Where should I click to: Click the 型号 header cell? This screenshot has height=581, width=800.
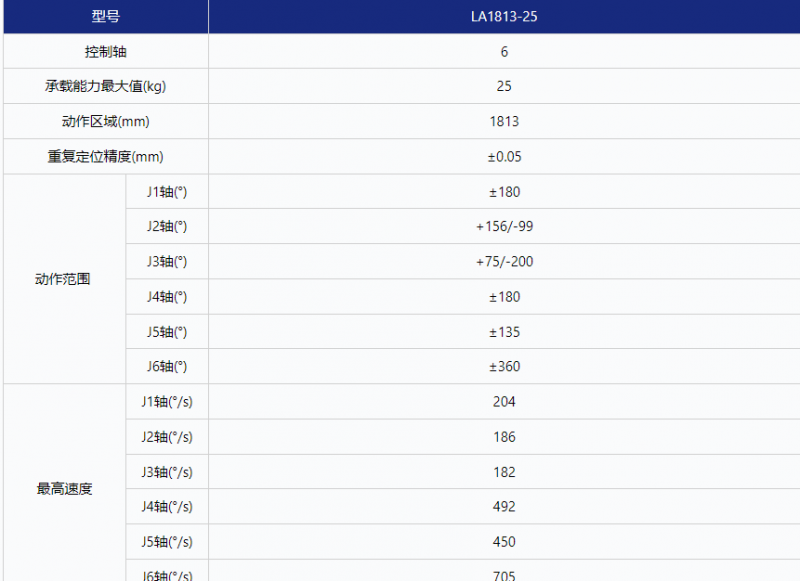(105, 17)
